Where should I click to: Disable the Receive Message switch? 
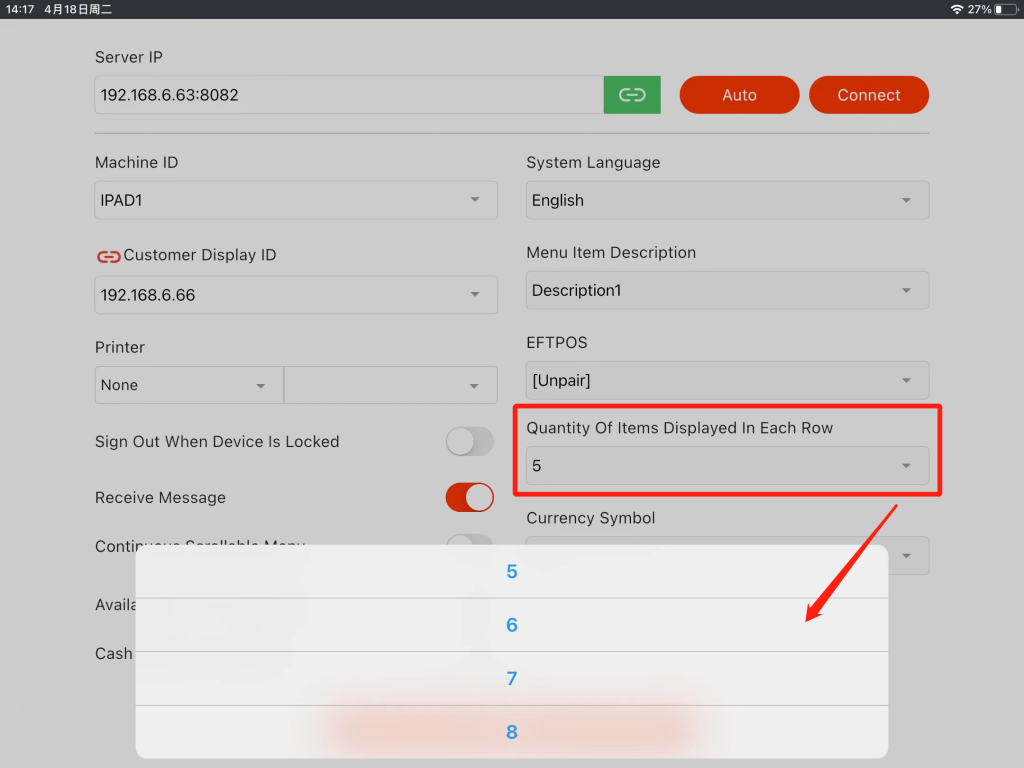coord(469,498)
